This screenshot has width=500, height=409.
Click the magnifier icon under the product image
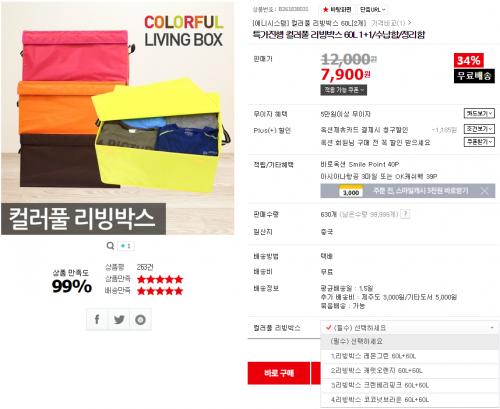(x=110, y=246)
